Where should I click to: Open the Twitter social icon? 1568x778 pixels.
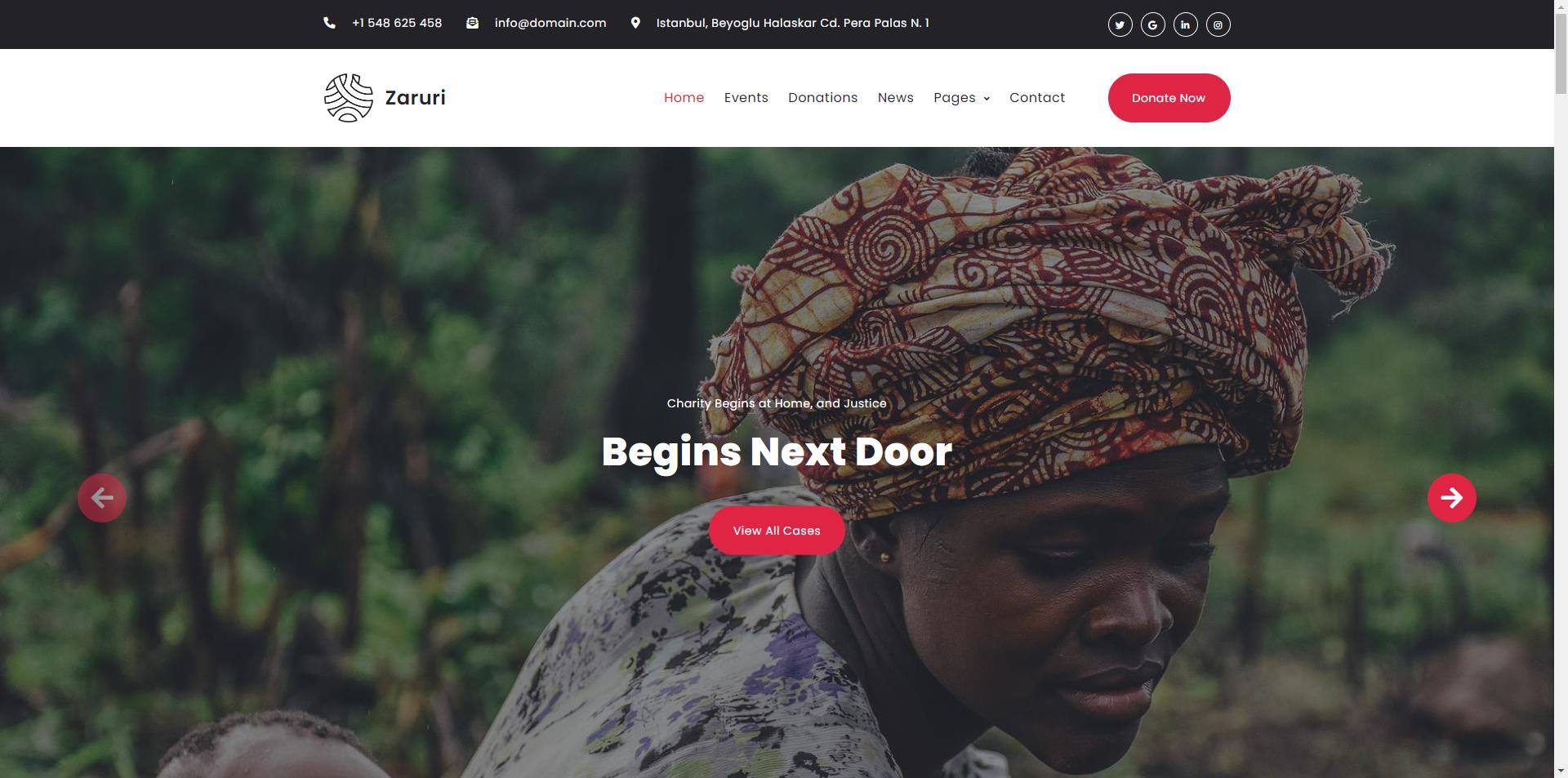pyautogui.click(x=1120, y=24)
